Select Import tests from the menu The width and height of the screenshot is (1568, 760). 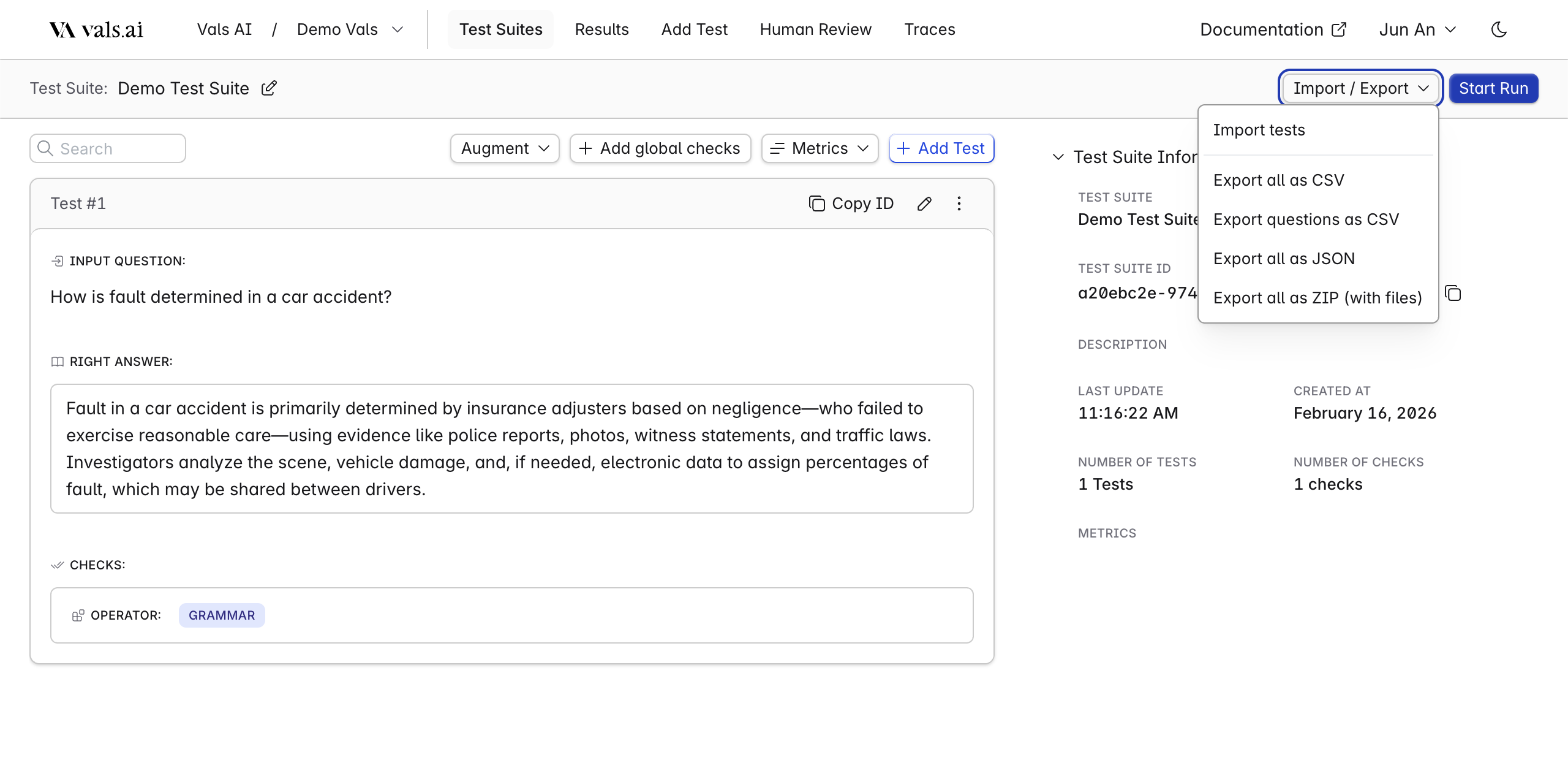(1259, 130)
